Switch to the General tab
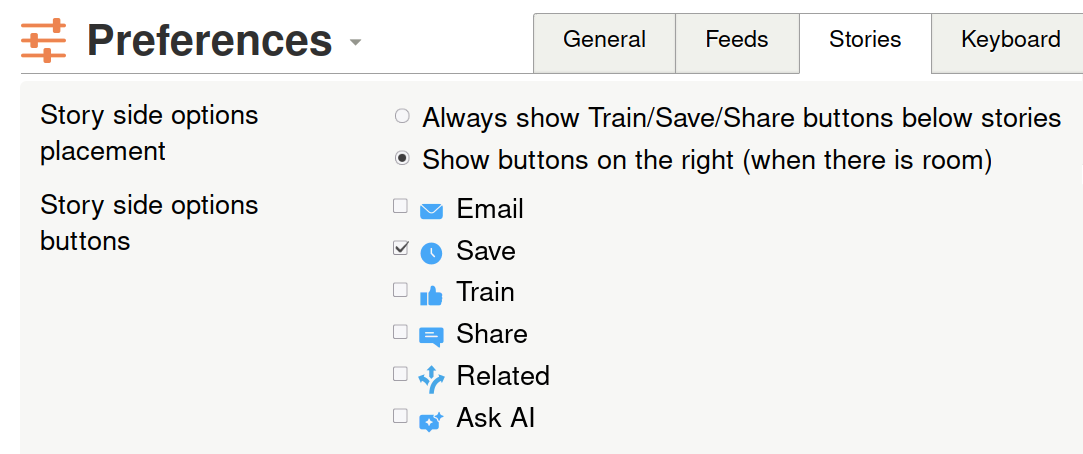Viewport: 1083px width, 454px height. coord(604,40)
